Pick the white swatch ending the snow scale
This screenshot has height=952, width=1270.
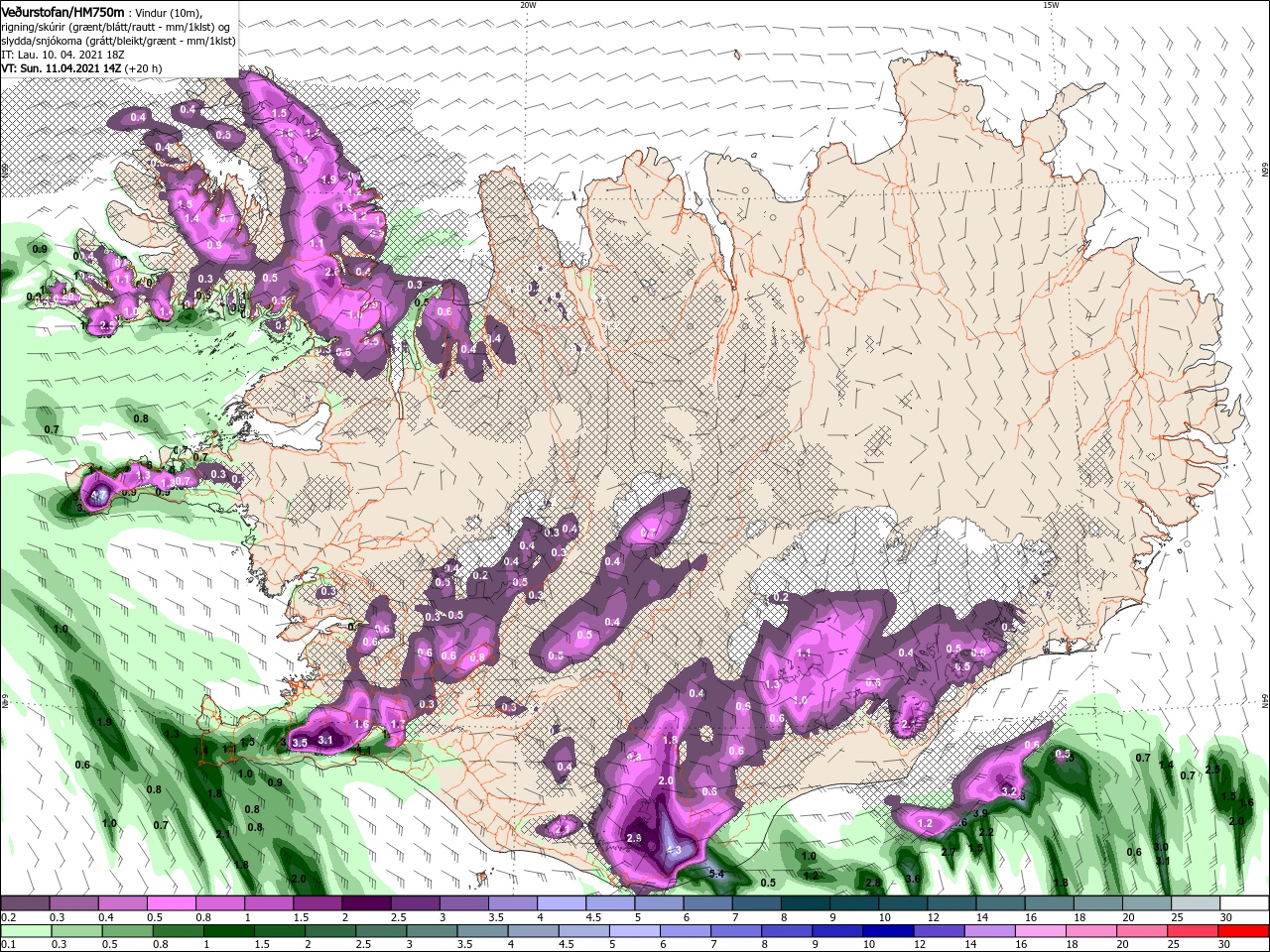(x=1244, y=903)
